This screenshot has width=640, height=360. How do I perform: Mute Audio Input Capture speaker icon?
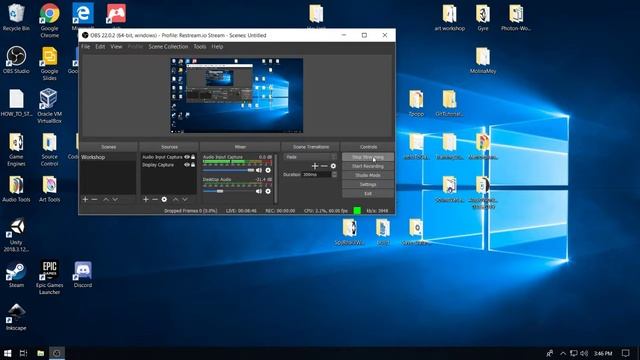point(259,170)
